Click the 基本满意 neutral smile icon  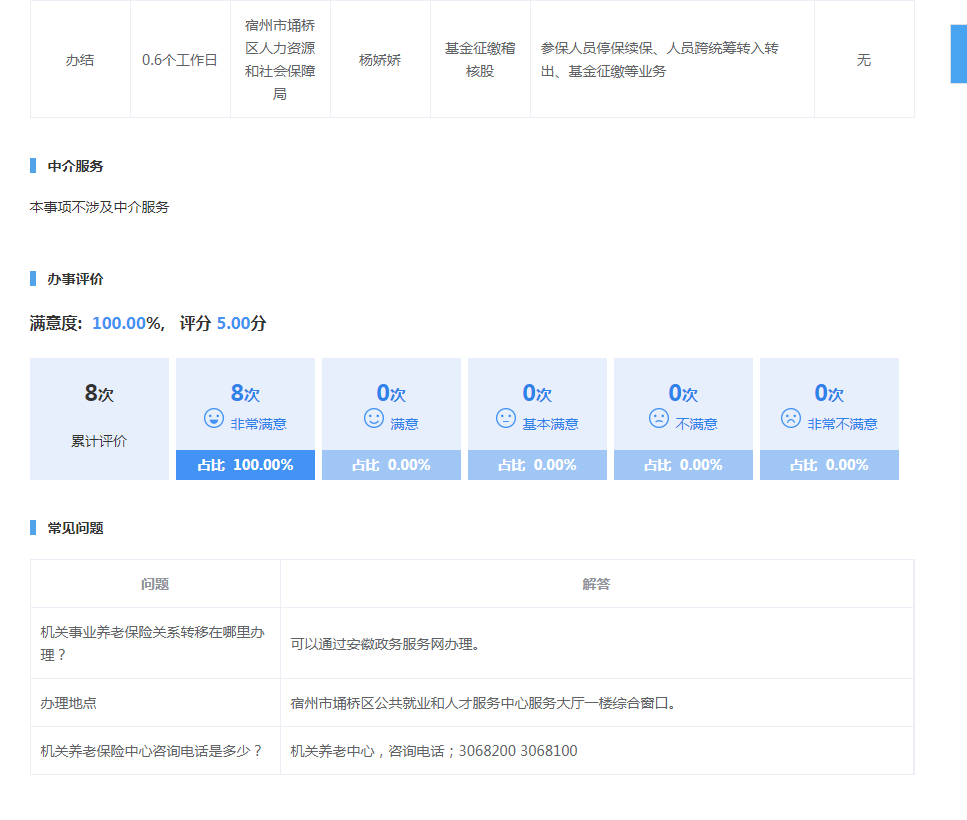coord(506,419)
